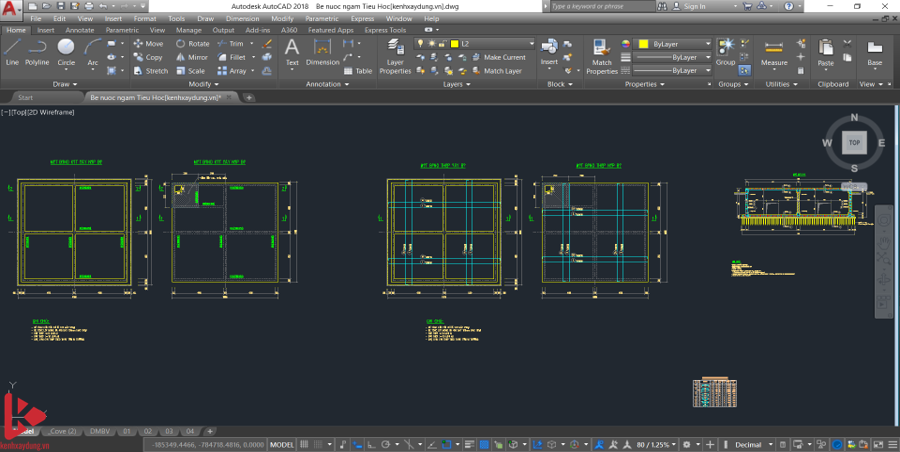This screenshot has height=452, width=900.
Task: Click the yellow ByLayer color swatch
Action: (x=641, y=44)
